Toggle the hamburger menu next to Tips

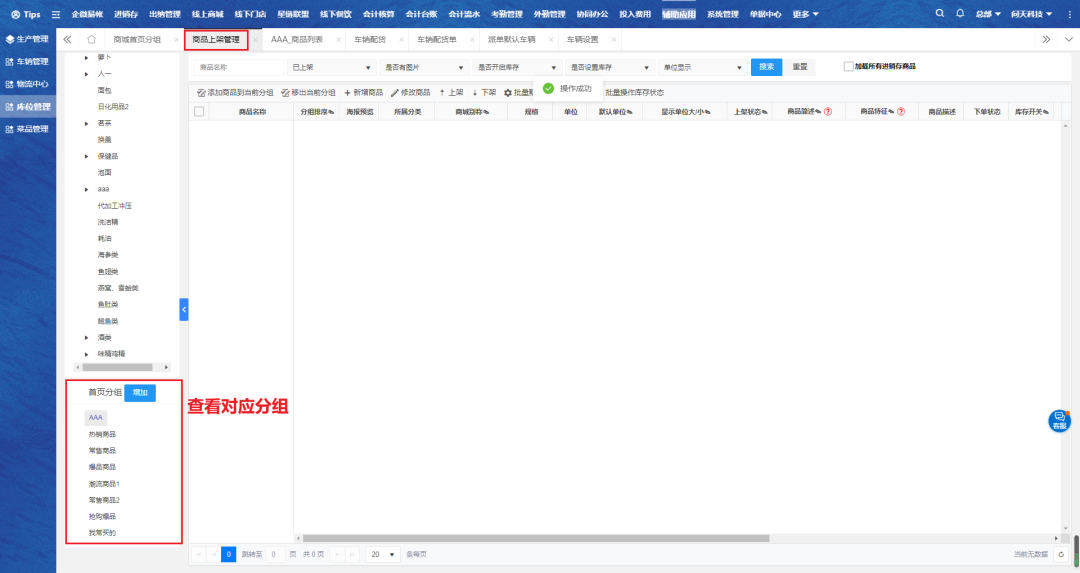click(x=56, y=14)
